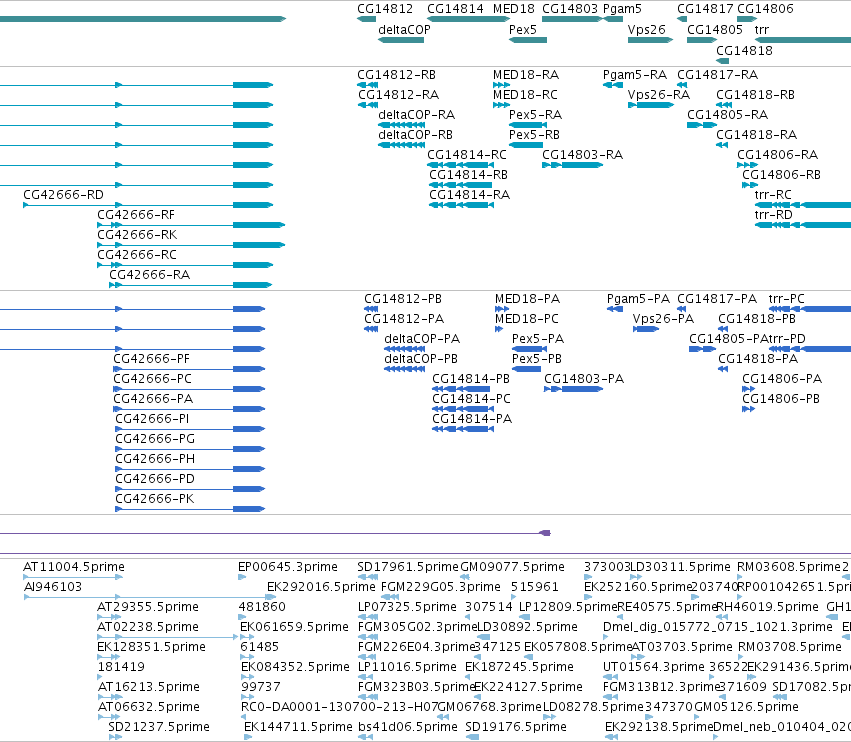Select the Pgam5 gene label
Image resolution: width=851 pixels, height=742 pixels.
(x=622, y=9)
